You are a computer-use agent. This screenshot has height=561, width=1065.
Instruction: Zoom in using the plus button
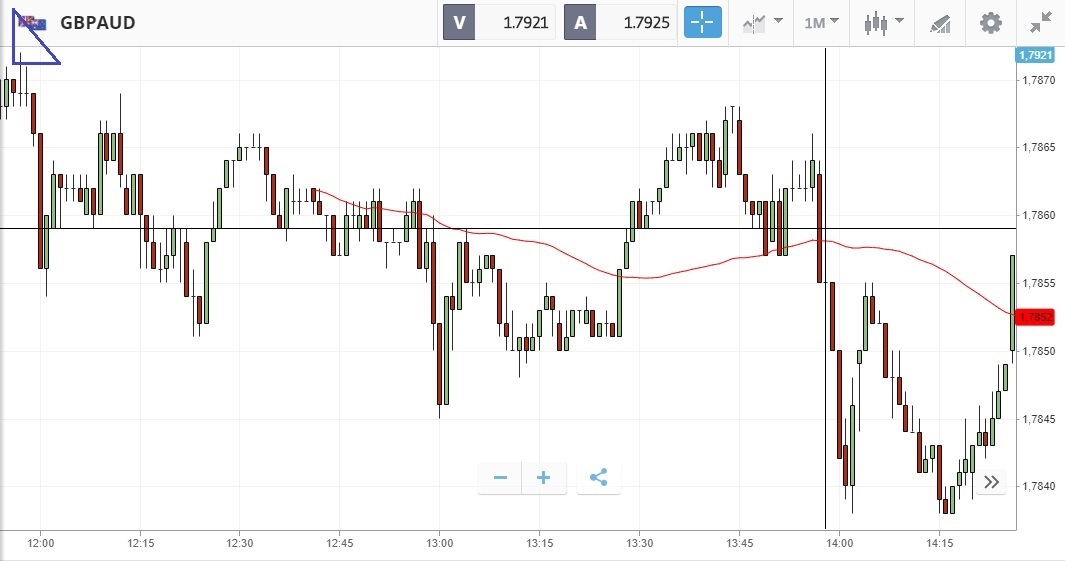coord(544,478)
